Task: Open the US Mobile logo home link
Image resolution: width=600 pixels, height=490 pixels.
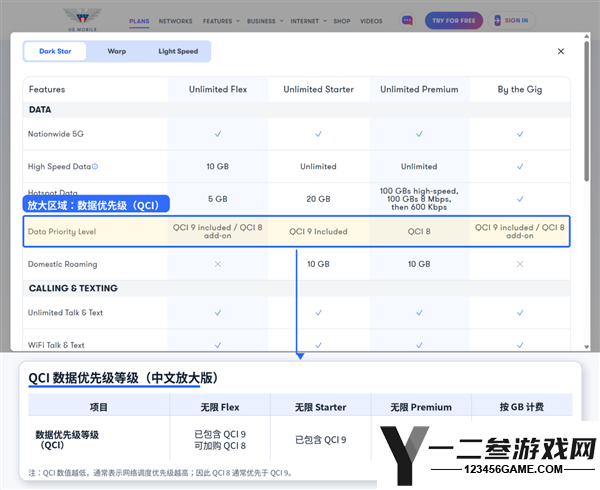Action: click(82, 20)
